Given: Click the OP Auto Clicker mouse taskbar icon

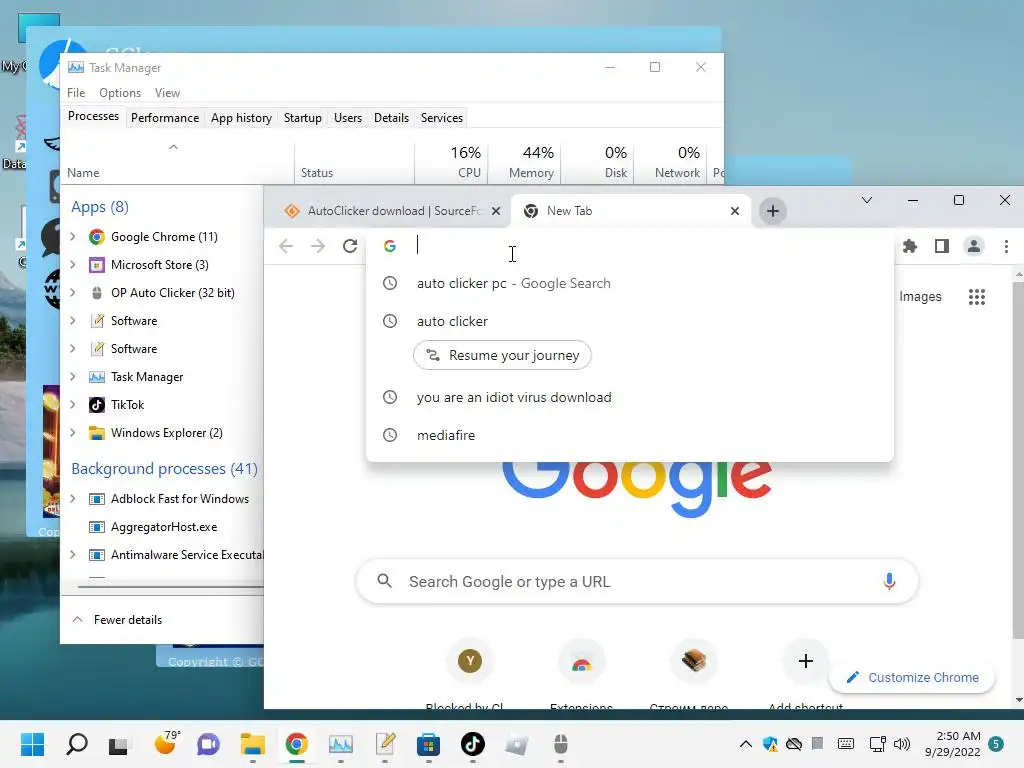Looking at the screenshot, I should pos(561,744).
